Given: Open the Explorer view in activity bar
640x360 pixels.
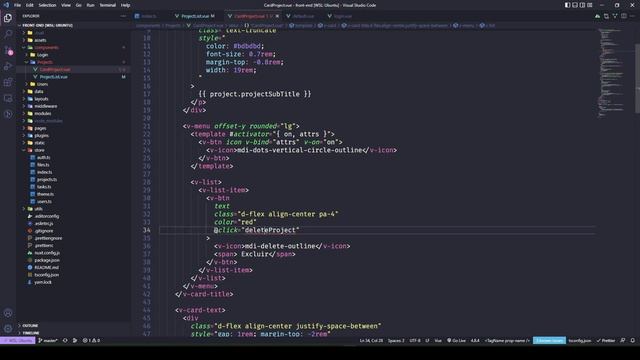Looking at the screenshot, I should point(8,18).
